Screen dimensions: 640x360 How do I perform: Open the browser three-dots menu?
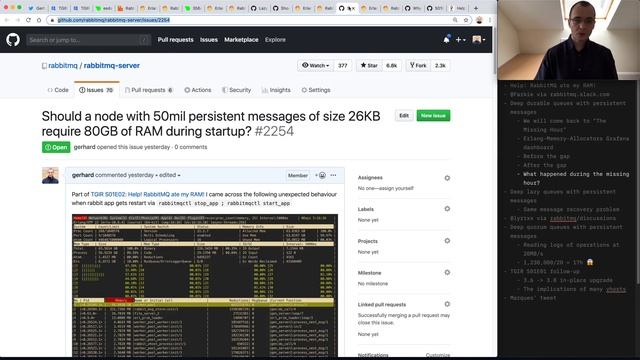tap(489, 20)
